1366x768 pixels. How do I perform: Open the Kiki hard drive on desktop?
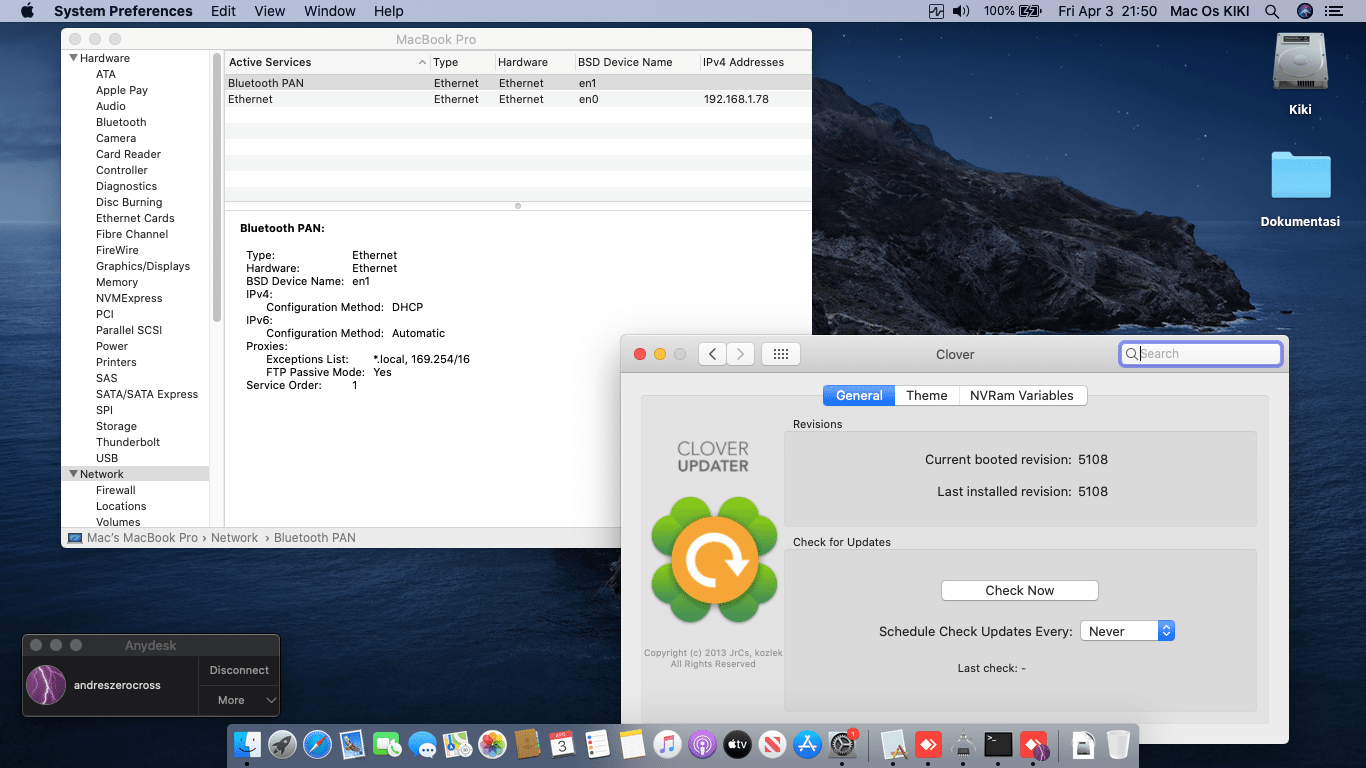[x=1299, y=63]
